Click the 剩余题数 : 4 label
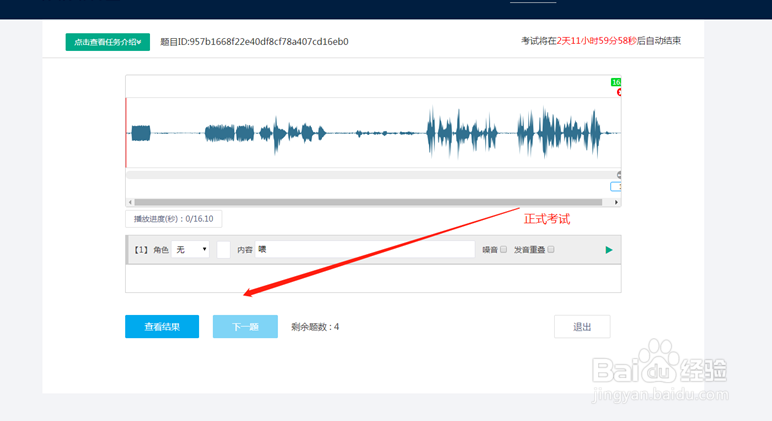 click(315, 326)
